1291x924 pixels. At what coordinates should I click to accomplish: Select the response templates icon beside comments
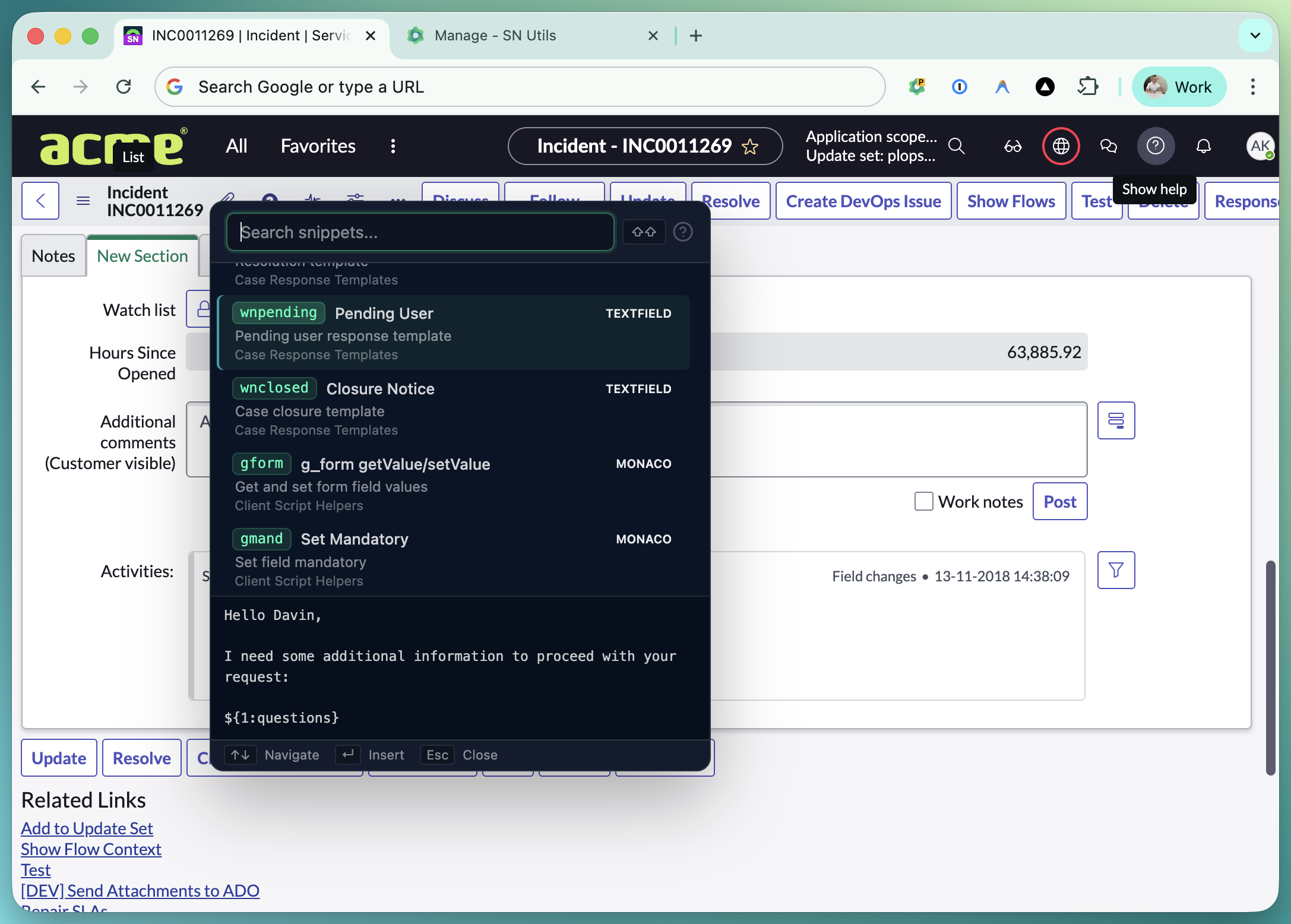(x=1116, y=420)
